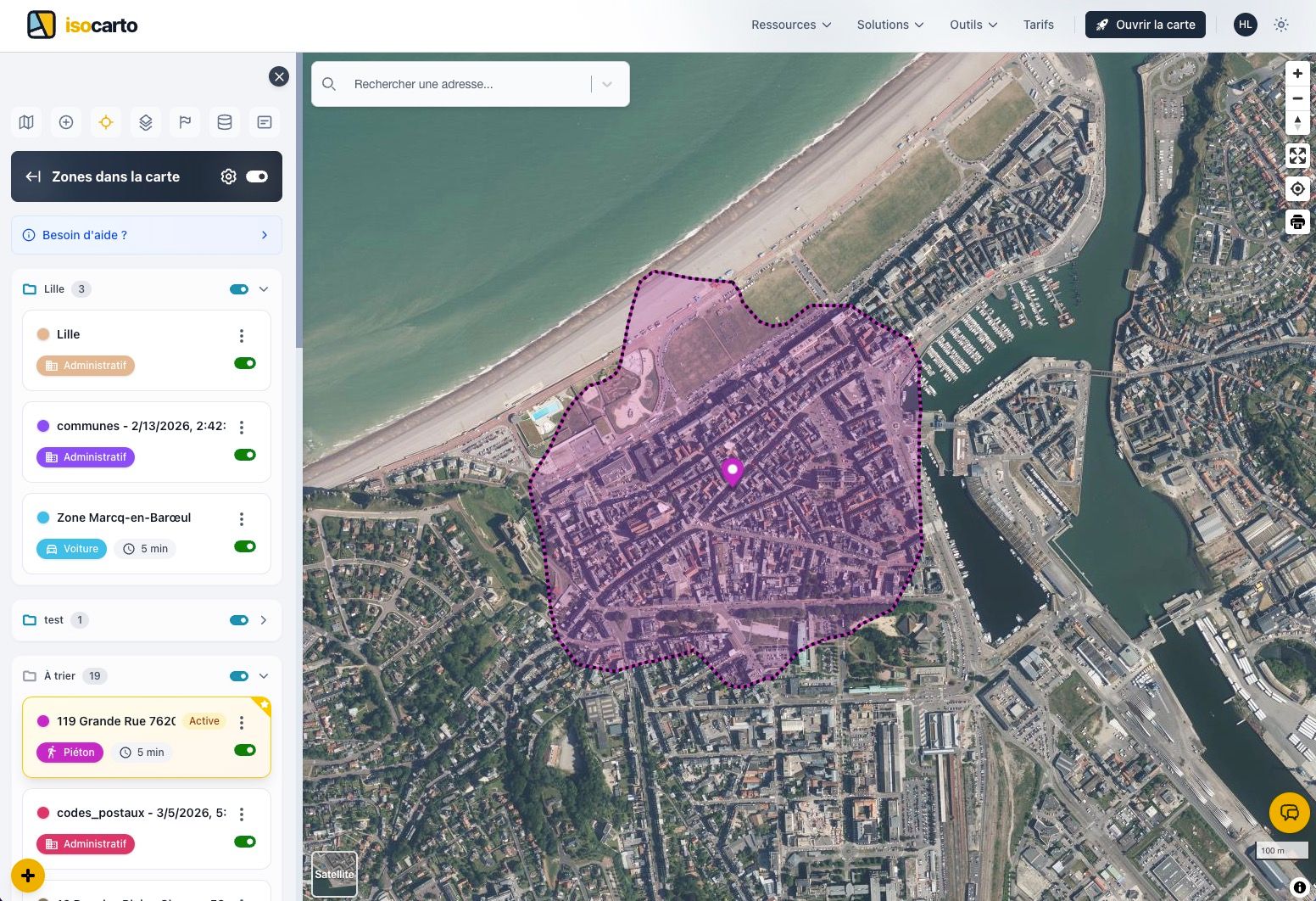The width and height of the screenshot is (1316, 901).
Task: Select the flag icon in sidebar toolbar
Action: click(185, 122)
